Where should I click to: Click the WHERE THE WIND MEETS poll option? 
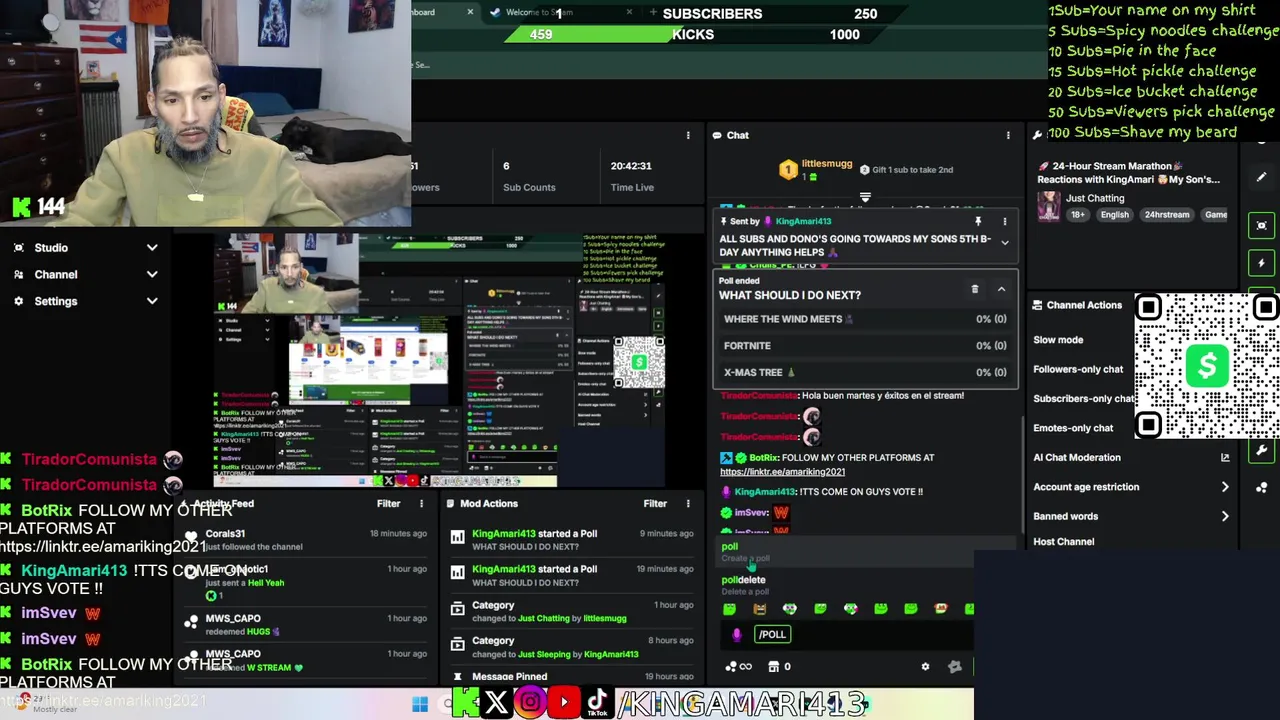865,319
